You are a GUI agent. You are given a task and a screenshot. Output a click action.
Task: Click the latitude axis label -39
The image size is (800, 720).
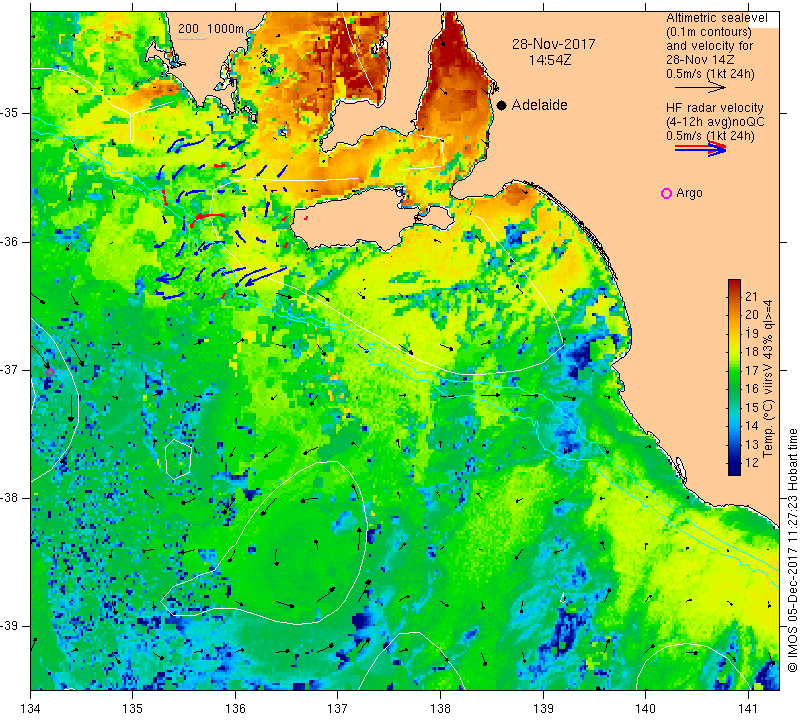(x=9, y=626)
